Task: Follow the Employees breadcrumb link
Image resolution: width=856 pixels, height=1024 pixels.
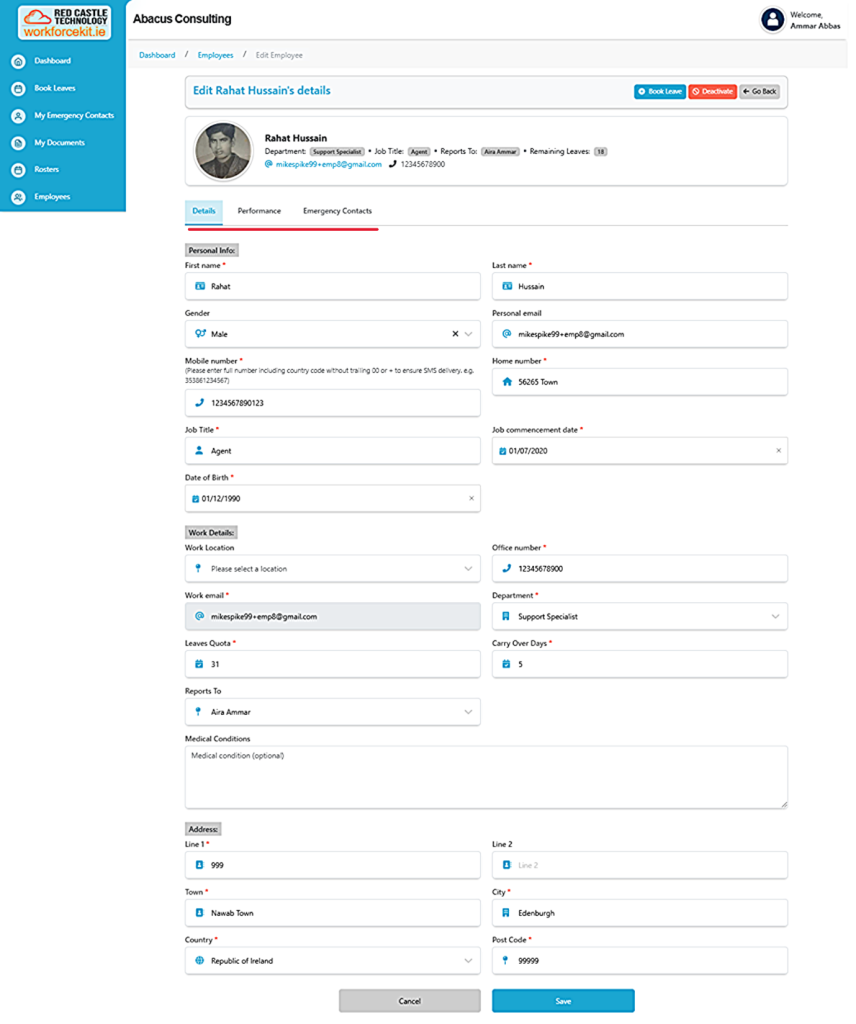Action: pyautogui.click(x=215, y=55)
